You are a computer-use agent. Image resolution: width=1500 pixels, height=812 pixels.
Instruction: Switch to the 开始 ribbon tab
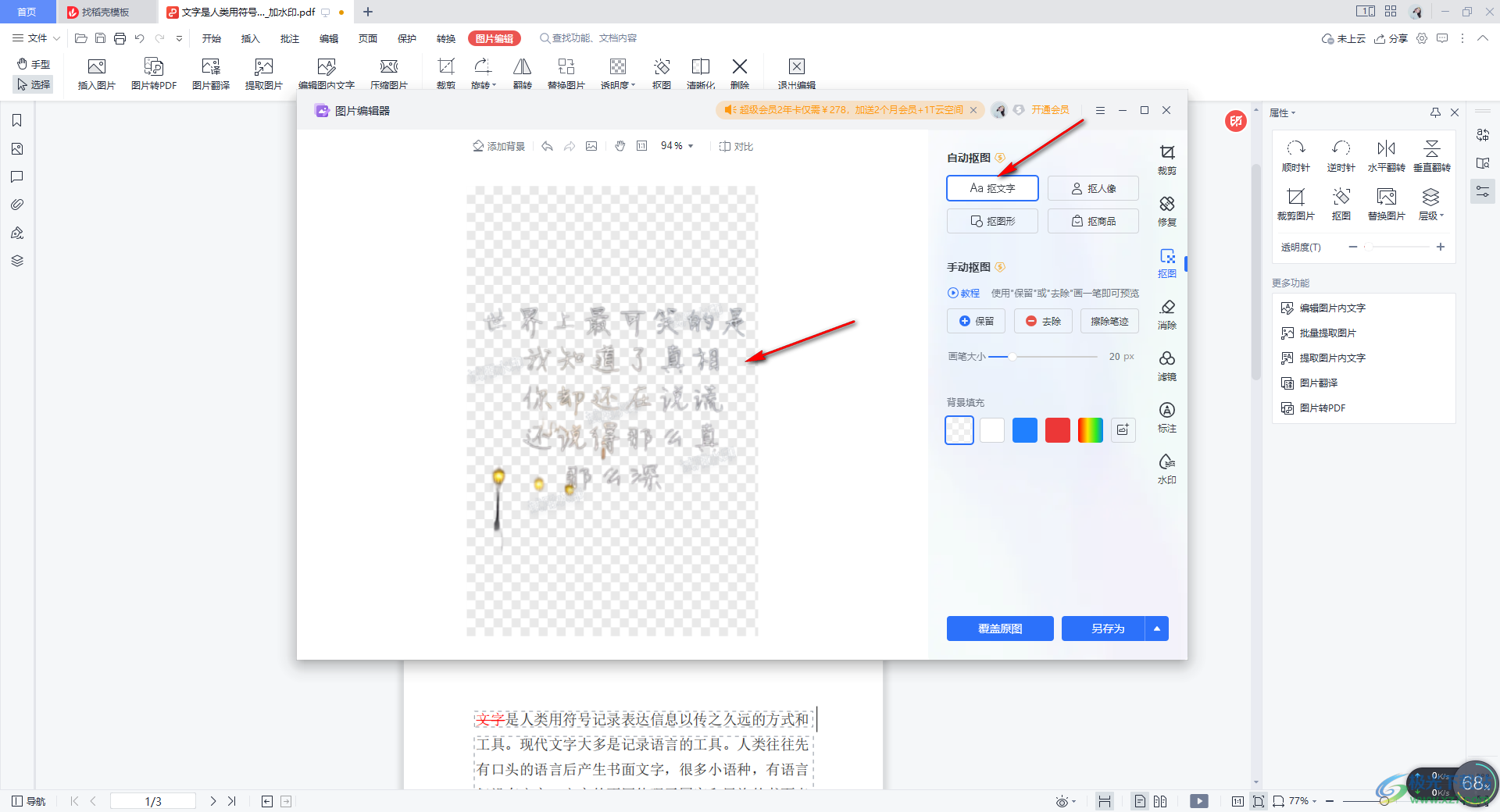pyautogui.click(x=211, y=38)
